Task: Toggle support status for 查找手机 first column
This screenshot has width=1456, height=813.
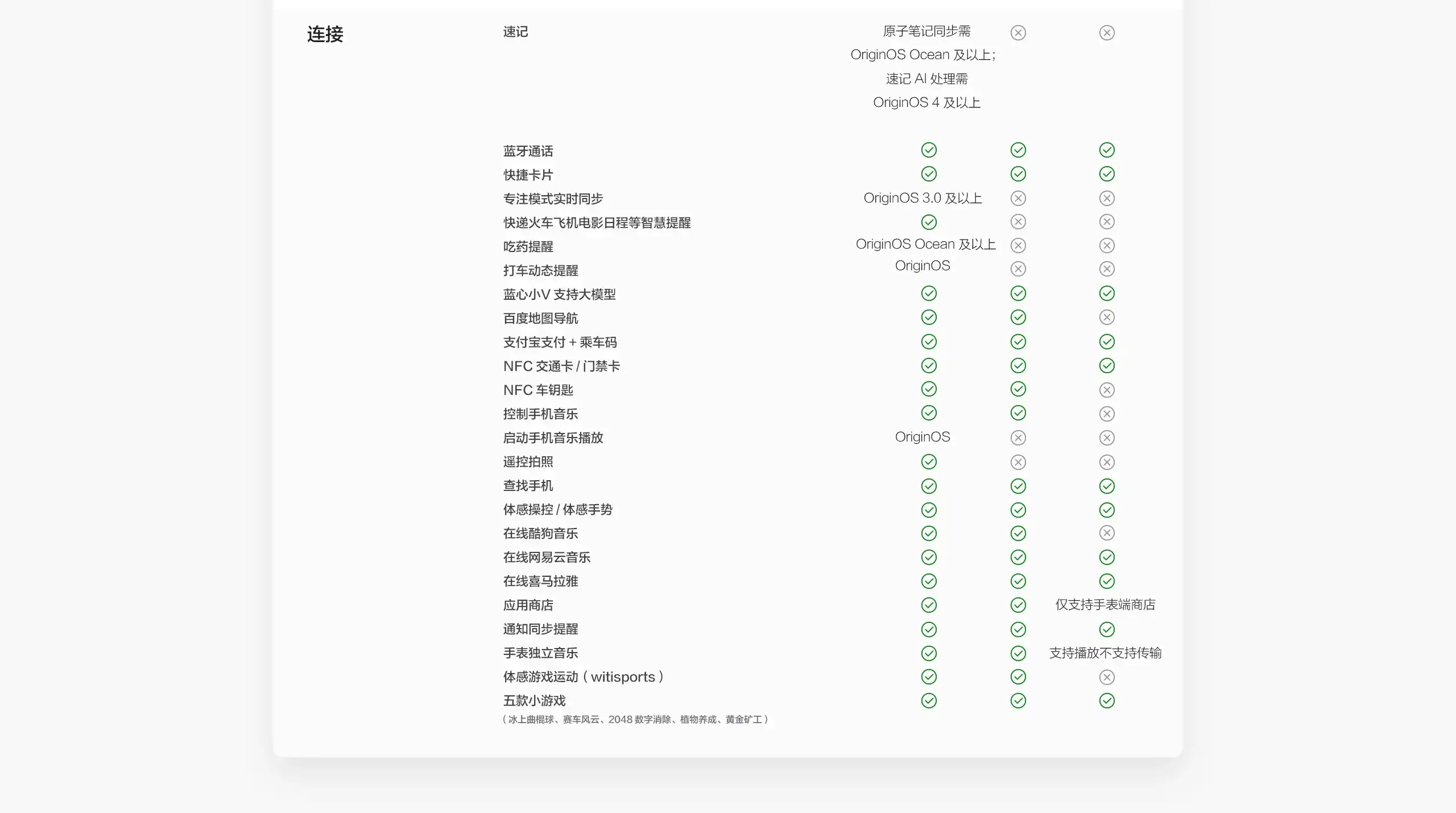Action: (929, 486)
